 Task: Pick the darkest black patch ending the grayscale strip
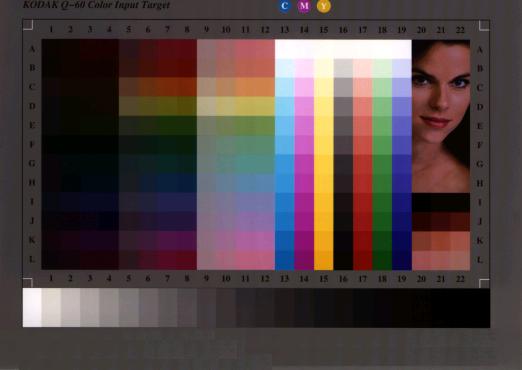[x=480, y=308]
